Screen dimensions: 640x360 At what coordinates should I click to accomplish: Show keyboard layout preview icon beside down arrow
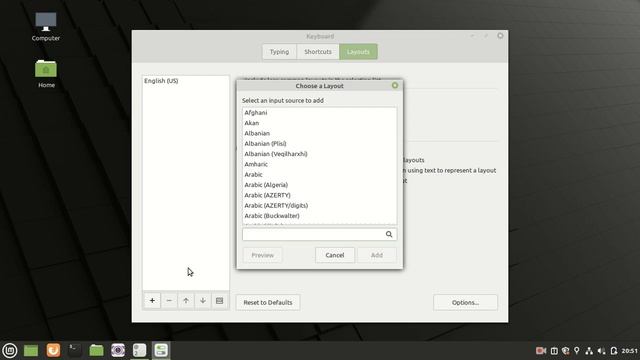pos(220,301)
